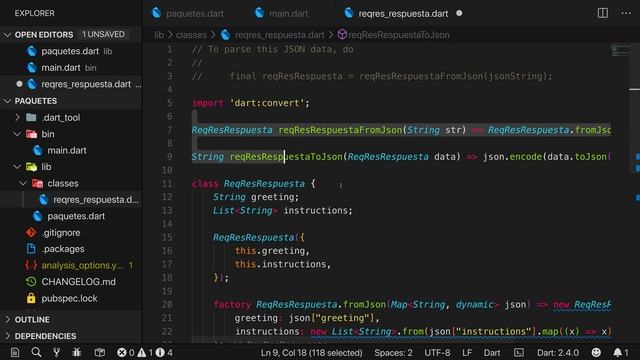Select the Dart language mode
Screen dimensions: 640x360
(x=492, y=352)
